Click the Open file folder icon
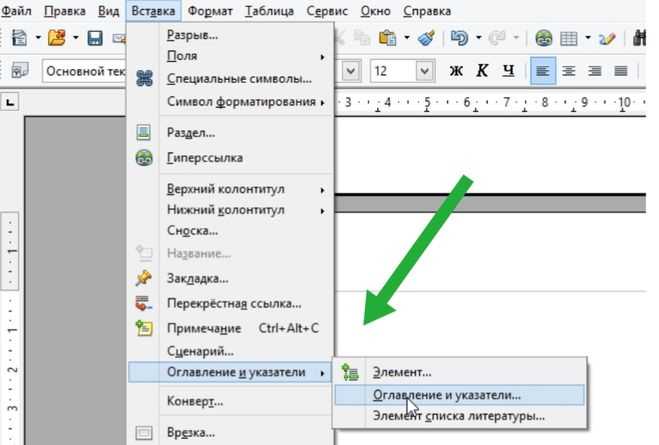This screenshot has width=659, height=445. pos(57,38)
